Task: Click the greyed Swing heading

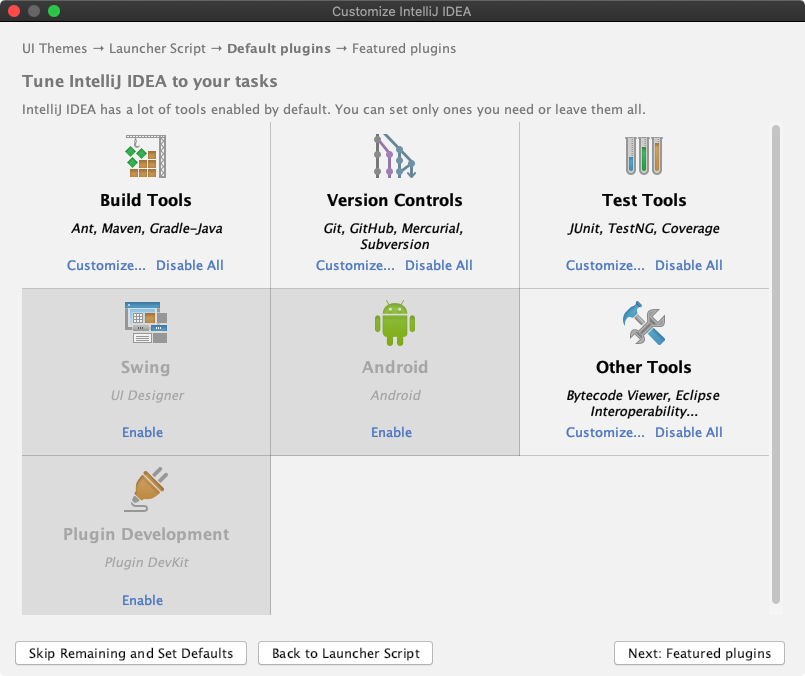Action: coord(146,367)
